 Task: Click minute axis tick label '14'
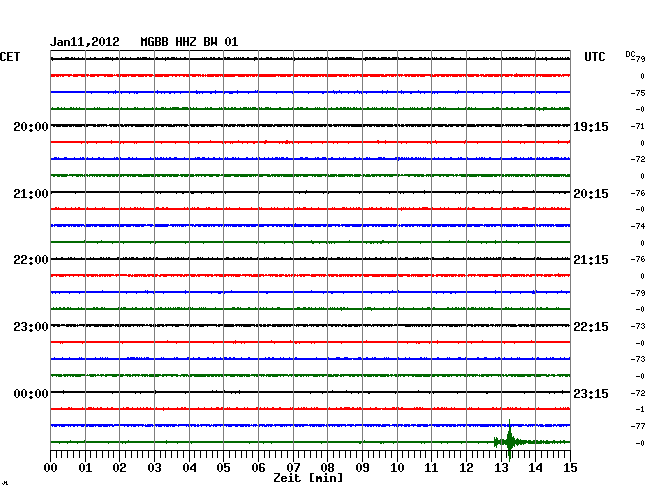pos(536,468)
